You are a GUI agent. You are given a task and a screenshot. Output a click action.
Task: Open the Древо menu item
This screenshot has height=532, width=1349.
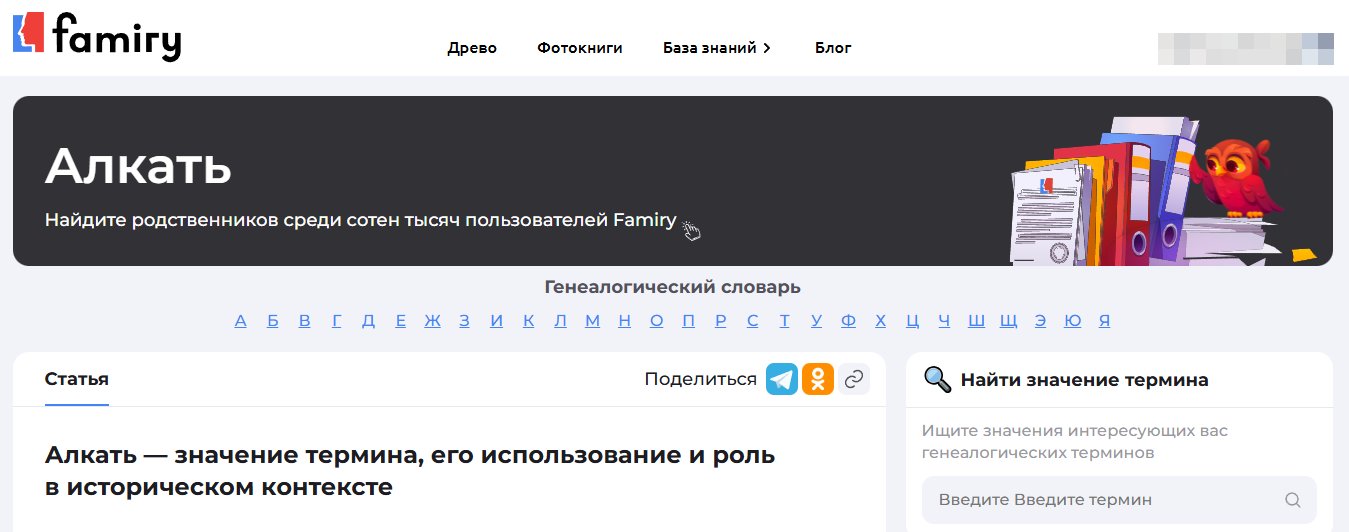pos(472,47)
